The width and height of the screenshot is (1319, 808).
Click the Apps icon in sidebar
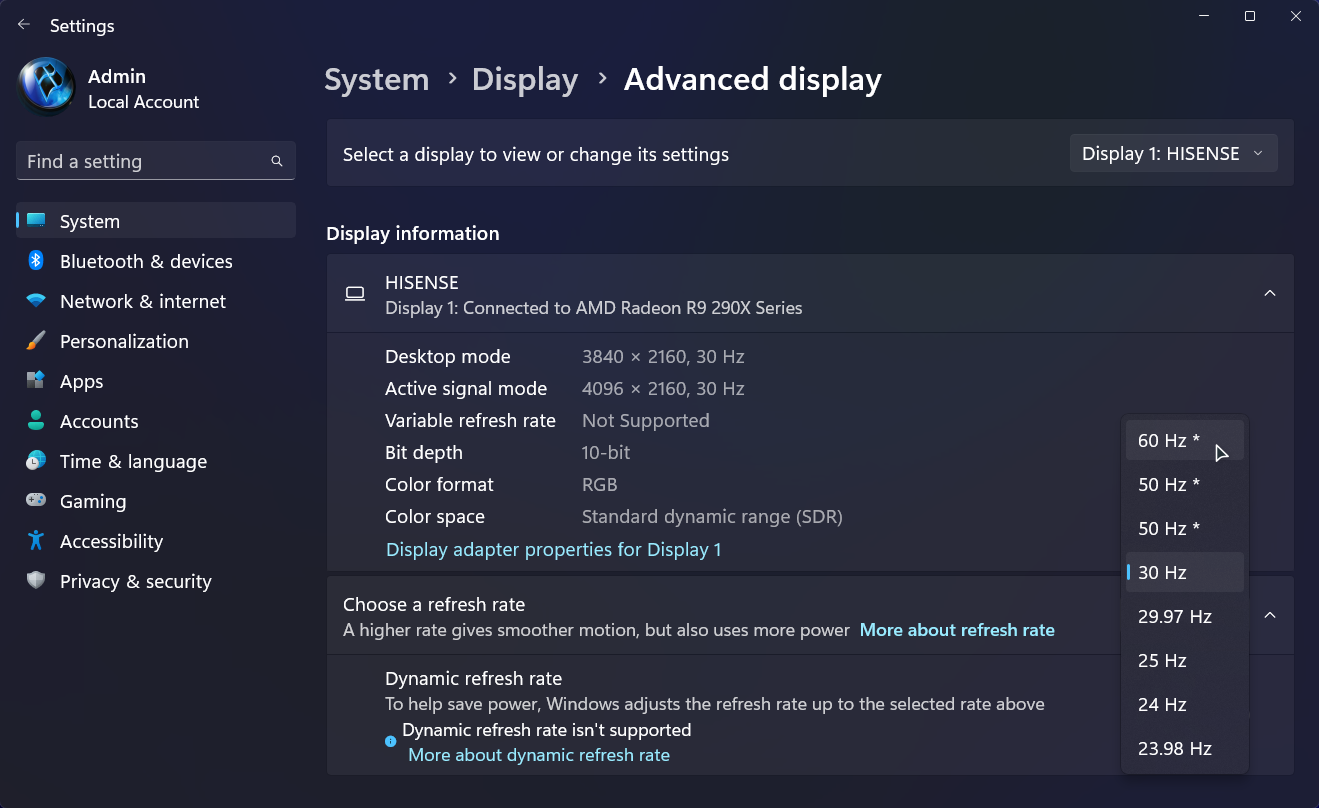click(36, 381)
